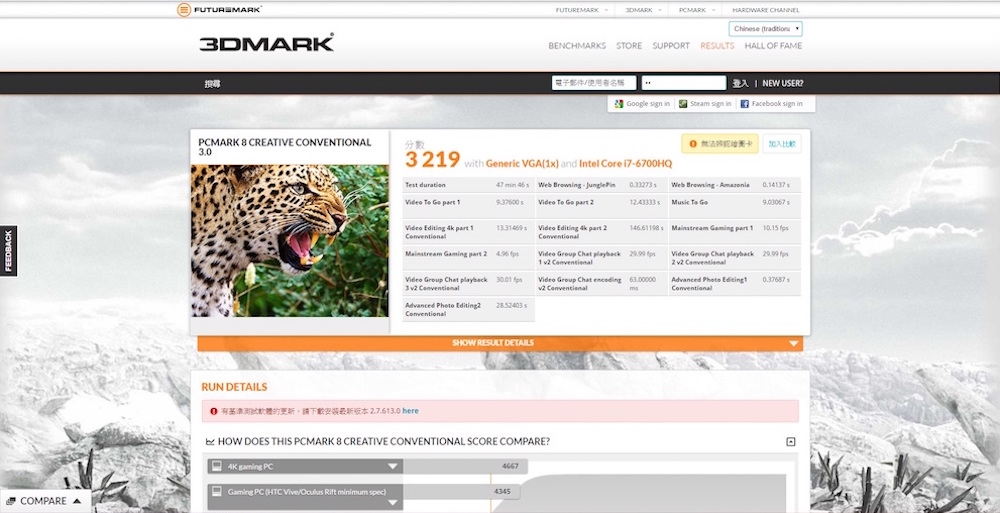The height and width of the screenshot is (513, 1000).
Task: Go to Hall of Fame page
Action: [x=773, y=46]
